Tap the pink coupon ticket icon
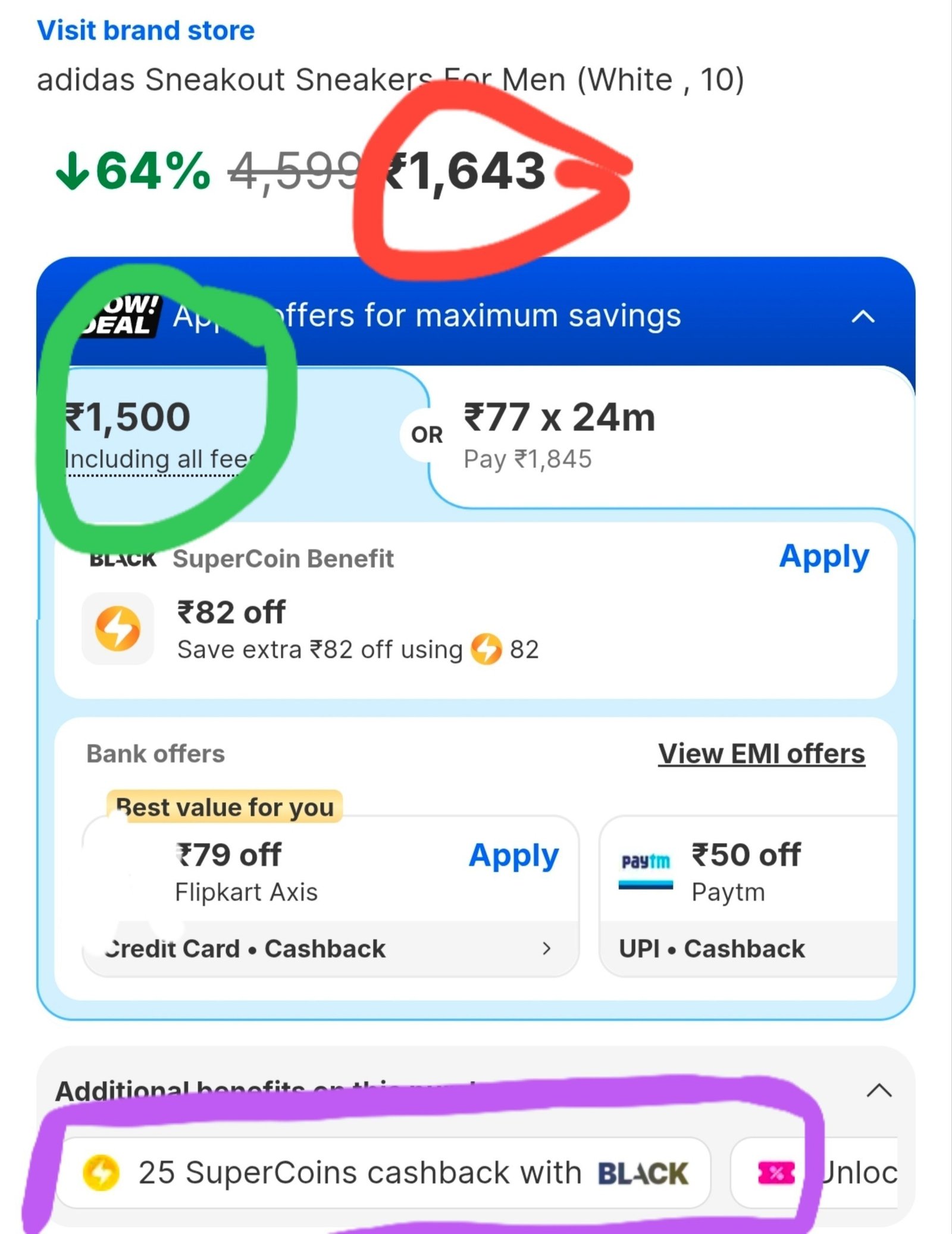Image resolution: width=952 pixels, height=1234 pixels. click(776, 1173)
